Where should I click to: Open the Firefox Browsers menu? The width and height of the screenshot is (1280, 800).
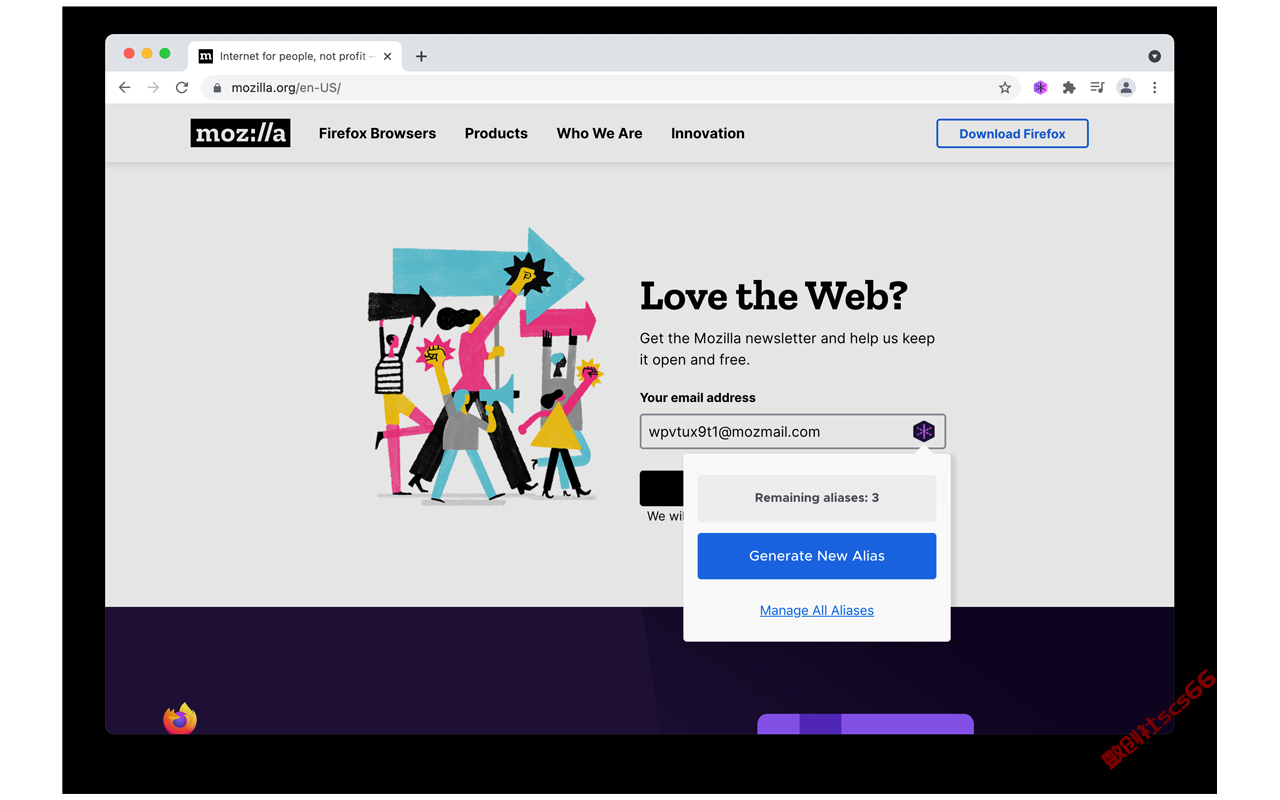tap(377, 133)
